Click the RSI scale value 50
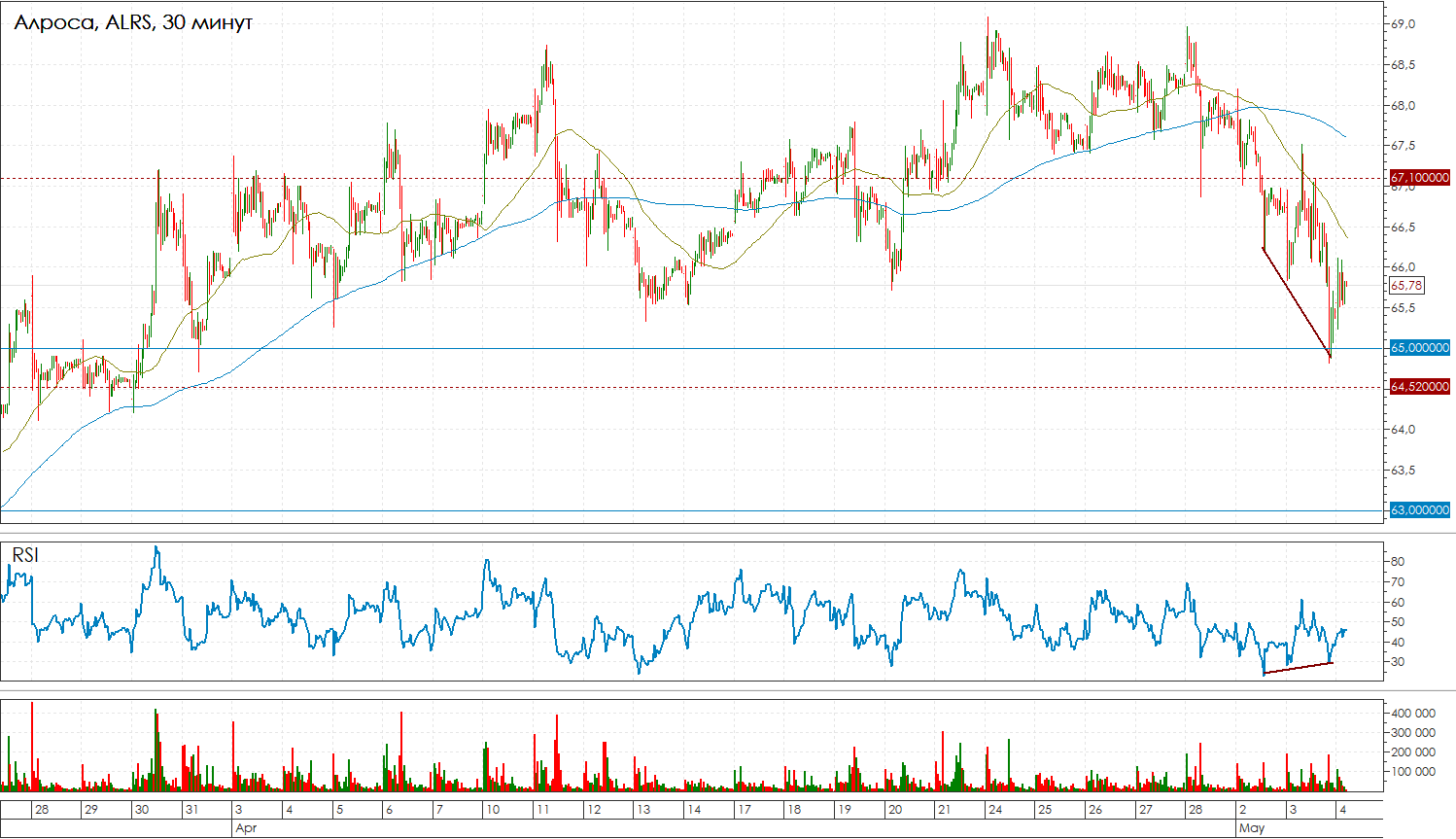The image size is (1456, 839). point(1398,622)
